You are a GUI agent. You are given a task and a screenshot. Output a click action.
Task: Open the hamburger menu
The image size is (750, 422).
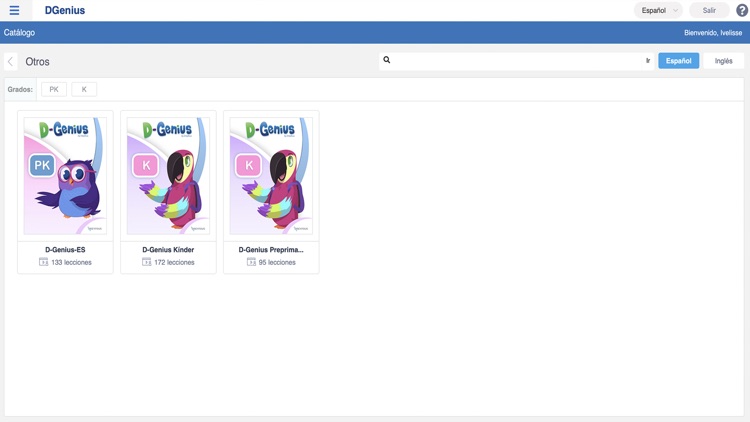click(14, 10)
